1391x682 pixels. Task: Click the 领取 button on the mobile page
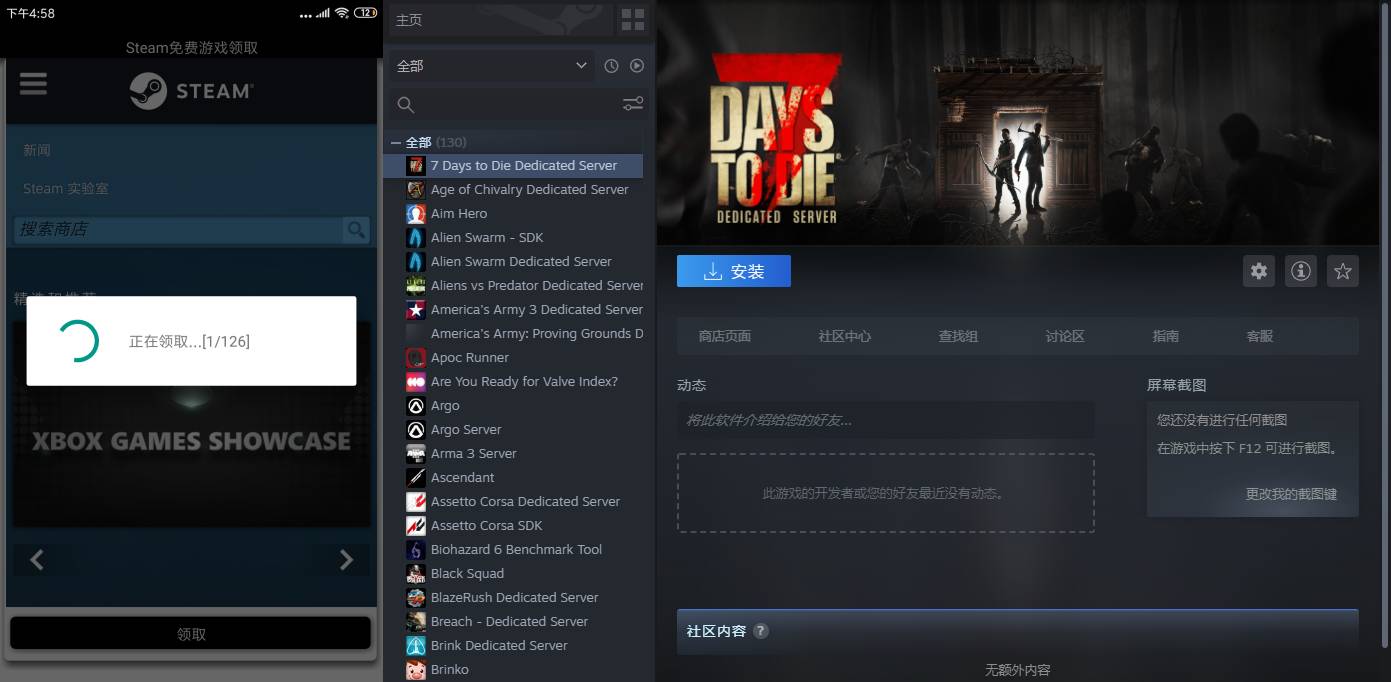190,634
